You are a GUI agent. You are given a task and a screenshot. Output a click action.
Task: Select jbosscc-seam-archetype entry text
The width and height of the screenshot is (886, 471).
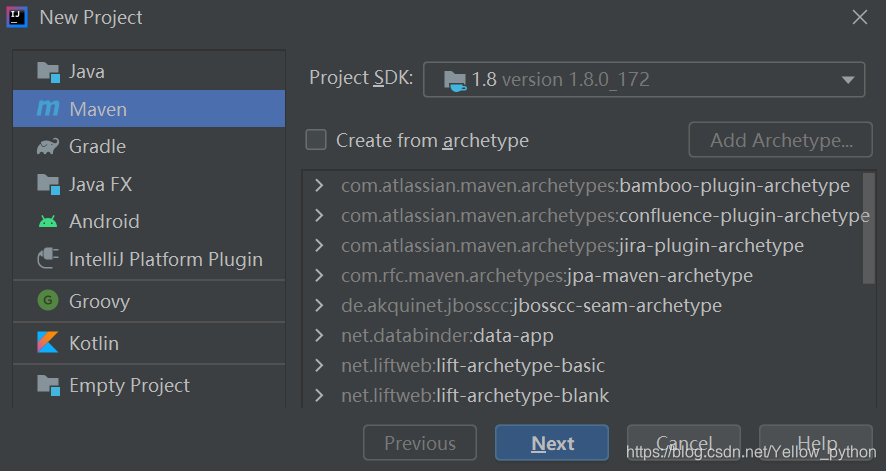[532, 306]
